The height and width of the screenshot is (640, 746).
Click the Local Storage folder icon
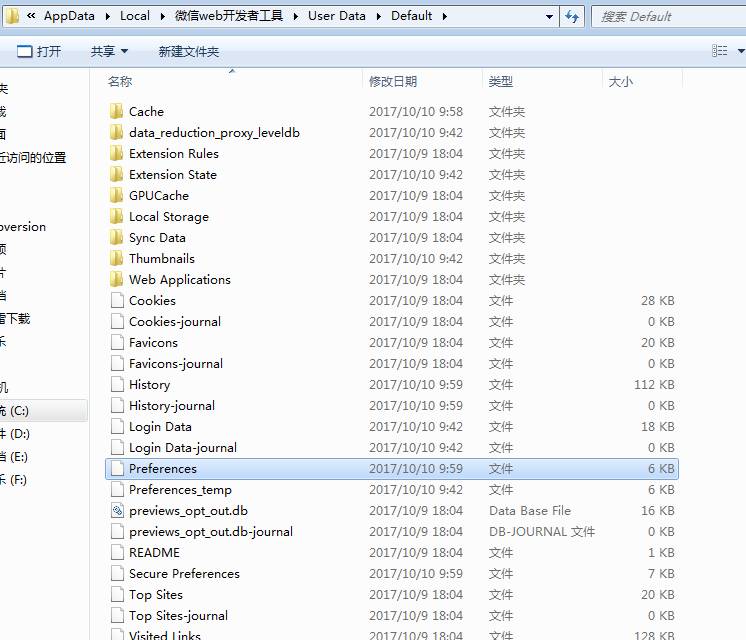(x=116, y=217)
